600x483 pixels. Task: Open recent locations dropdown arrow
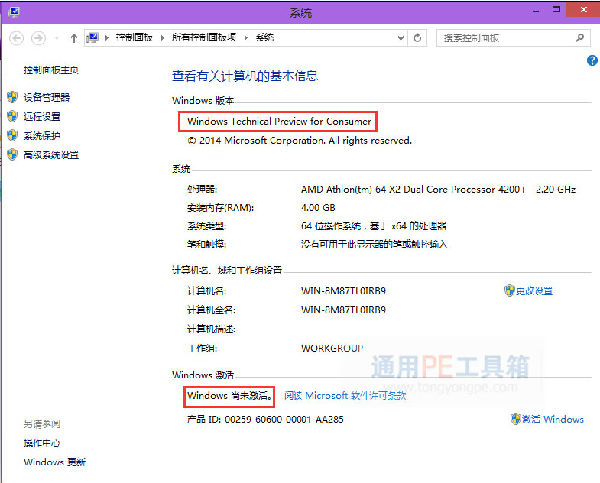(57, 38)
